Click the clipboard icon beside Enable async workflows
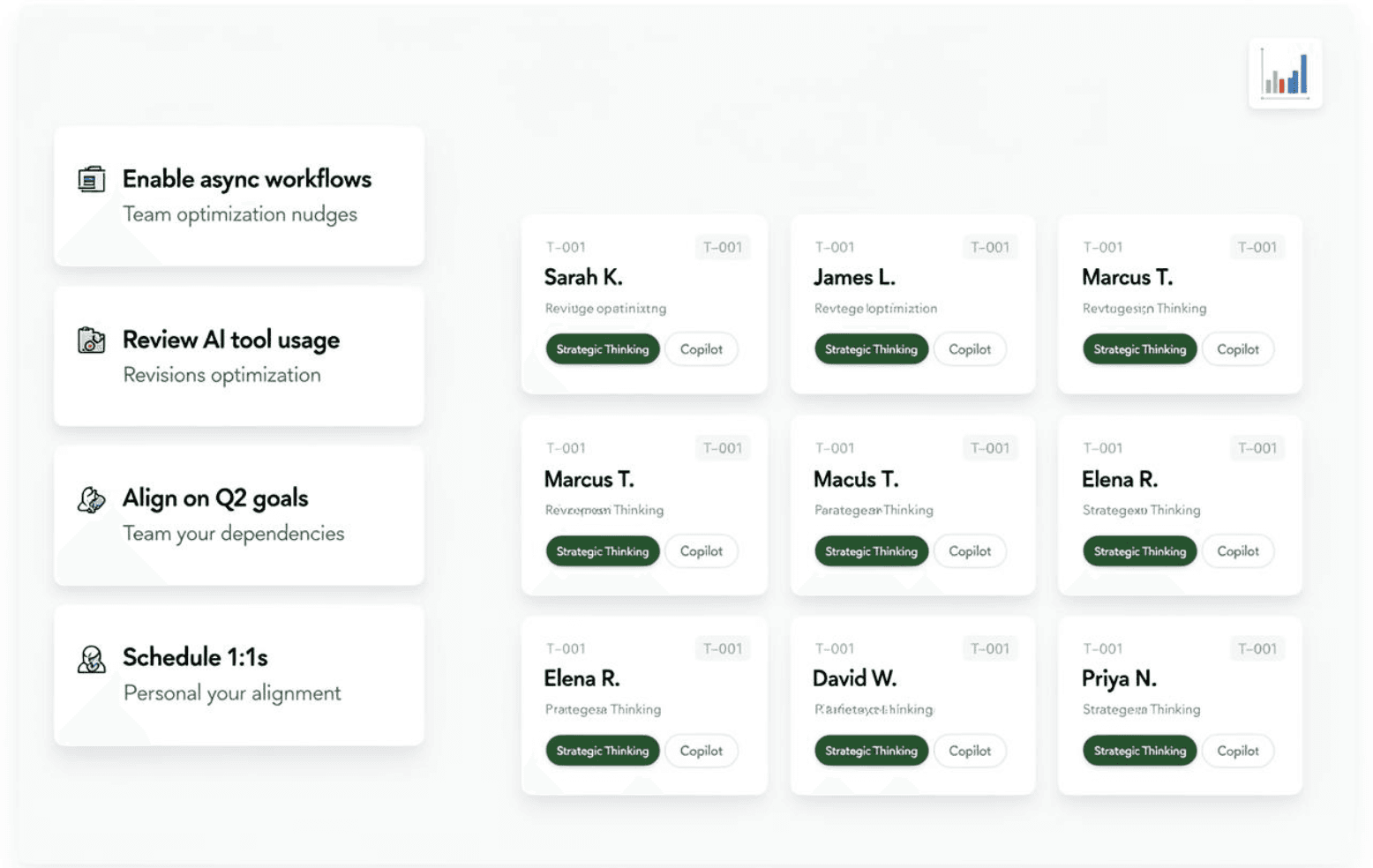Screen dimensions: 1373x868 point(92,179)
